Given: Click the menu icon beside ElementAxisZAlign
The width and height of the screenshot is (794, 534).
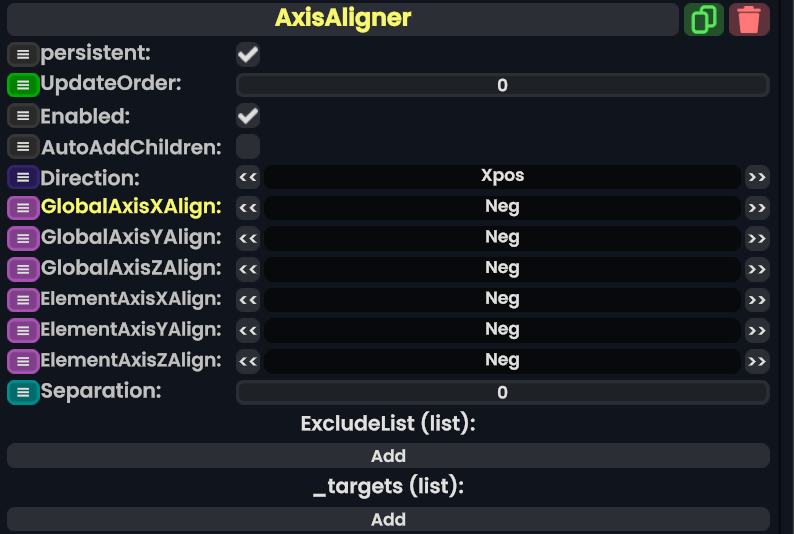Looking at the screenshot, I should pyautogui.click(x=22, y=361).
